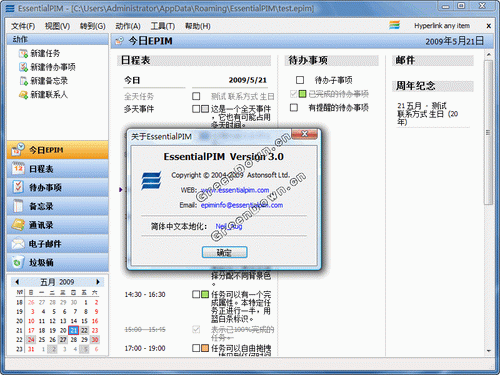500x375 pixels.
Task: Open the 电子邮件 mail module icon
Action: point(18,243)
